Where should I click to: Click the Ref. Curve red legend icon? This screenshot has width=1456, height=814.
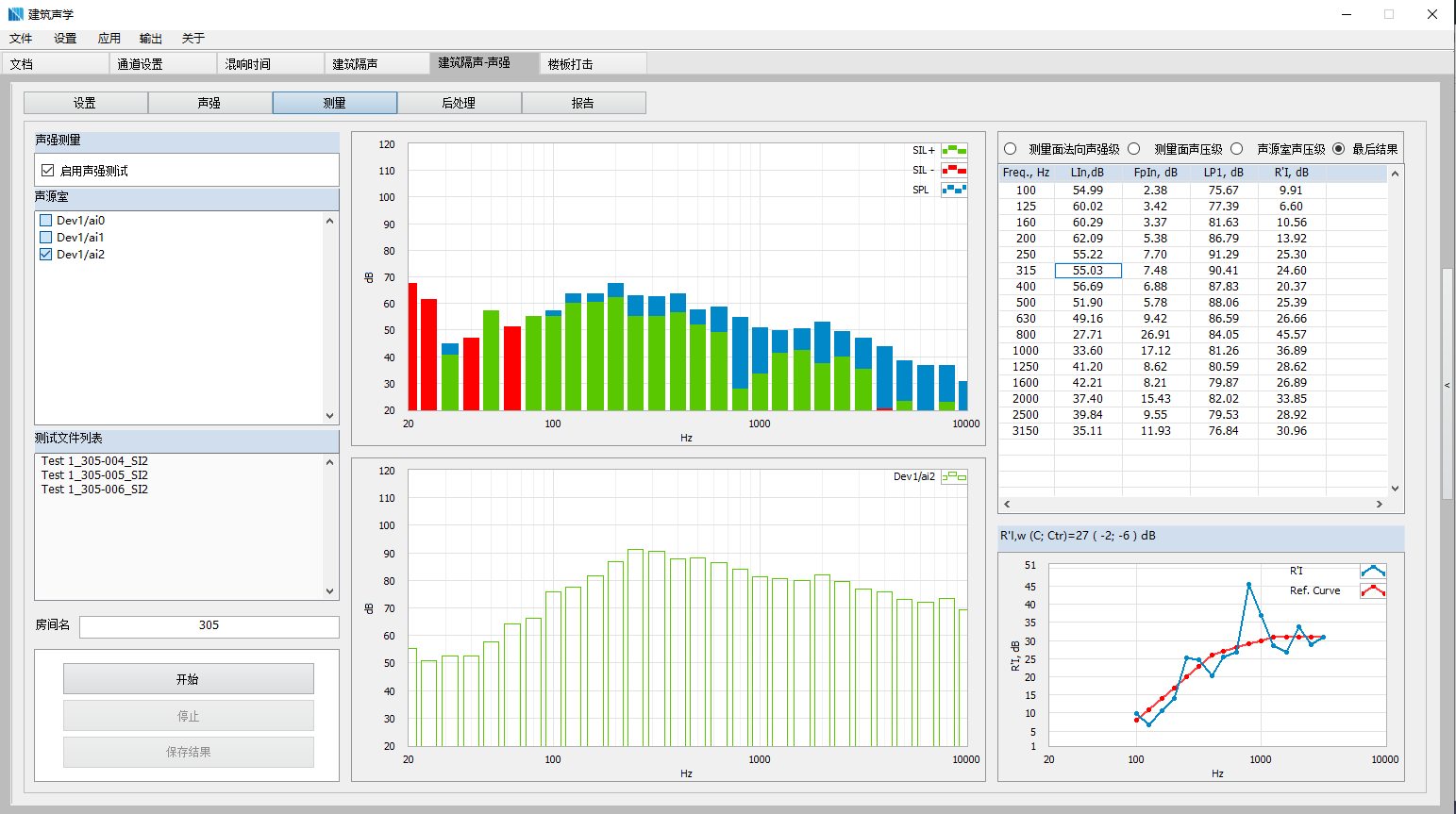tap(1373, 590)
